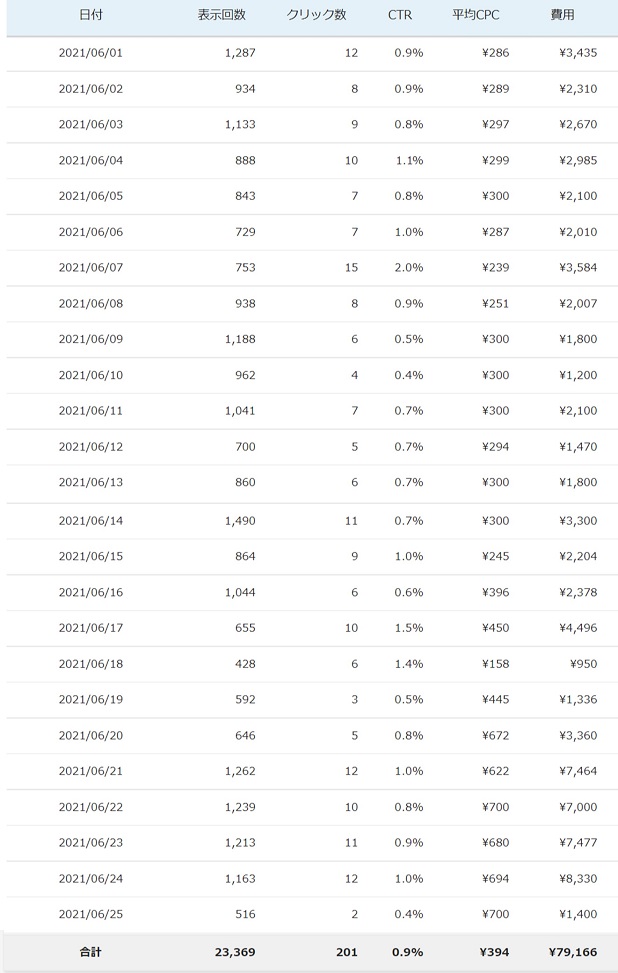Click the total cost ¥79,166
Screen dimensions: 618x973
point(573,952)
